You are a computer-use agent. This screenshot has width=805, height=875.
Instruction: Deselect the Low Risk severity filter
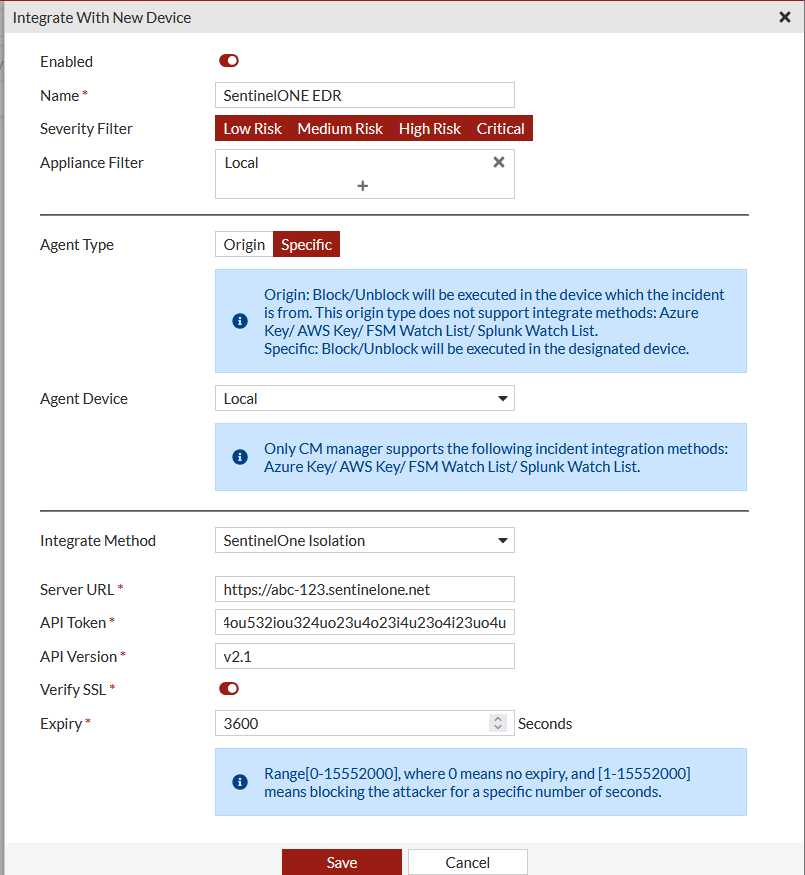[252, 128]
